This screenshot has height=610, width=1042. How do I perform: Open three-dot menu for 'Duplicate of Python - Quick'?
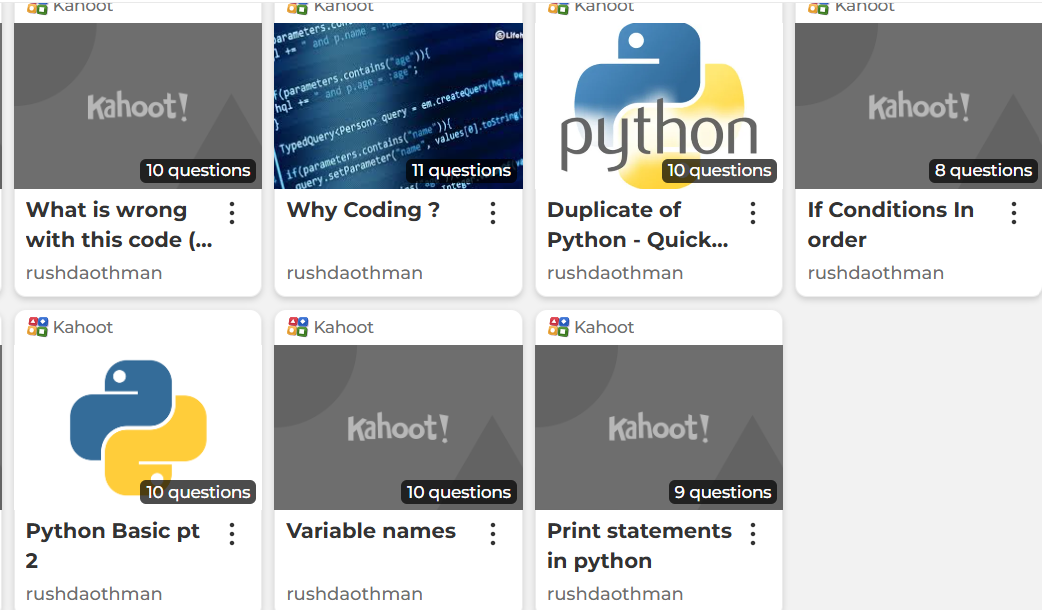(753, 213)
